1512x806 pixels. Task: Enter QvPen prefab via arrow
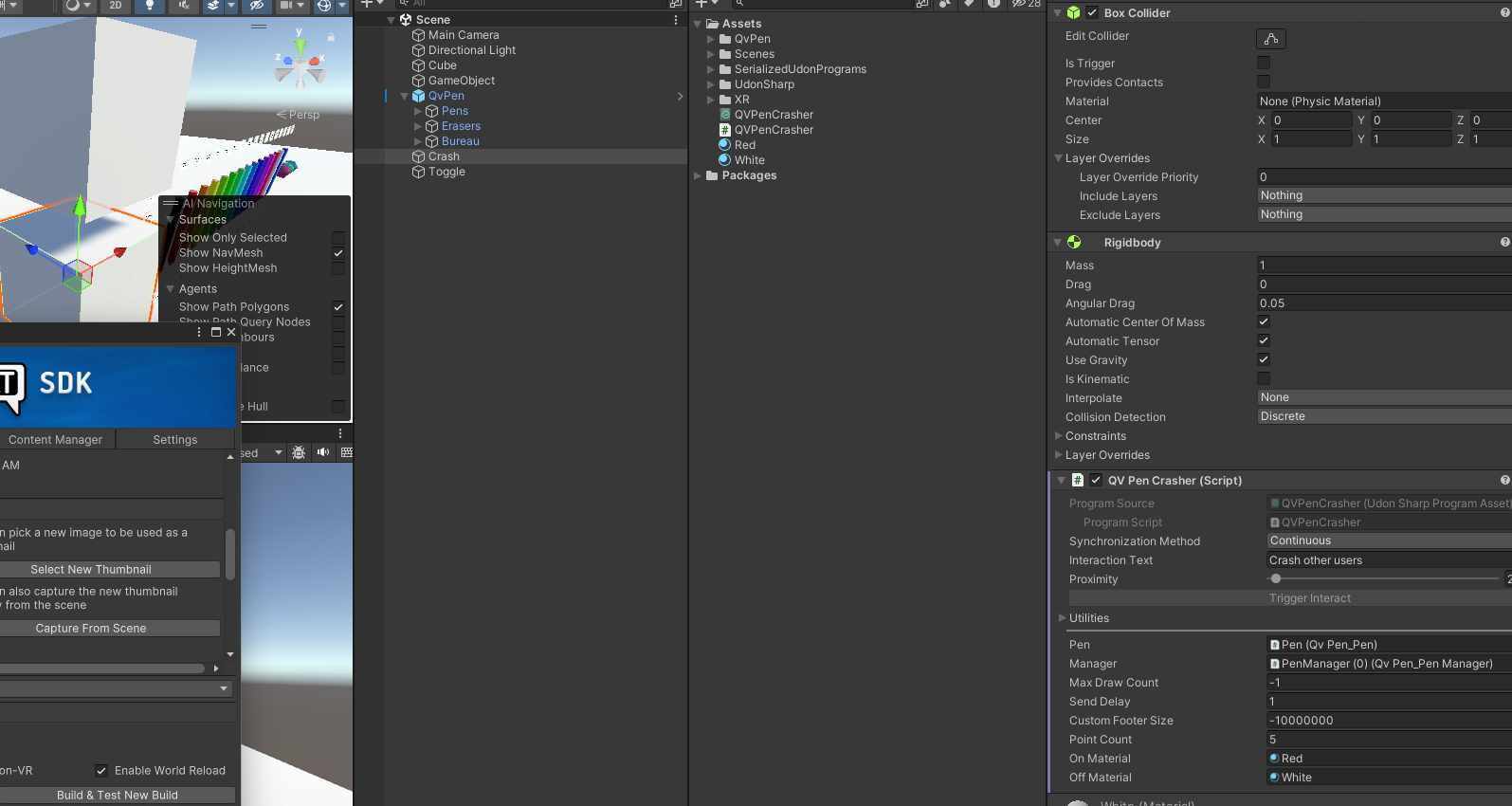(680, 96)
